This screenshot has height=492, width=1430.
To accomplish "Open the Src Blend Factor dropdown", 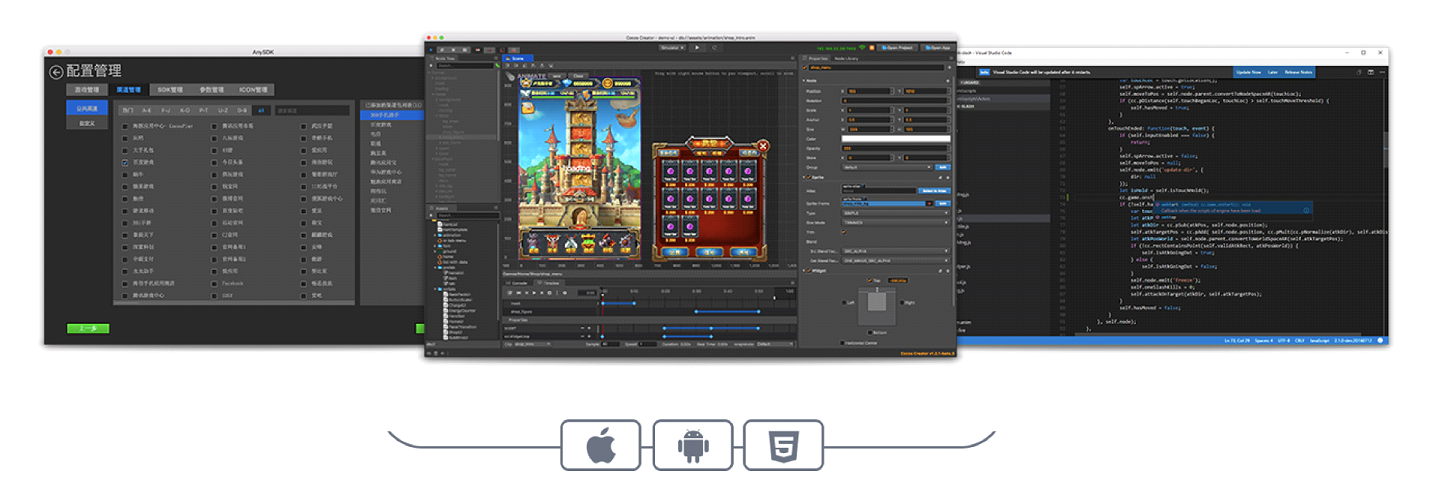I will pos(896,251).
